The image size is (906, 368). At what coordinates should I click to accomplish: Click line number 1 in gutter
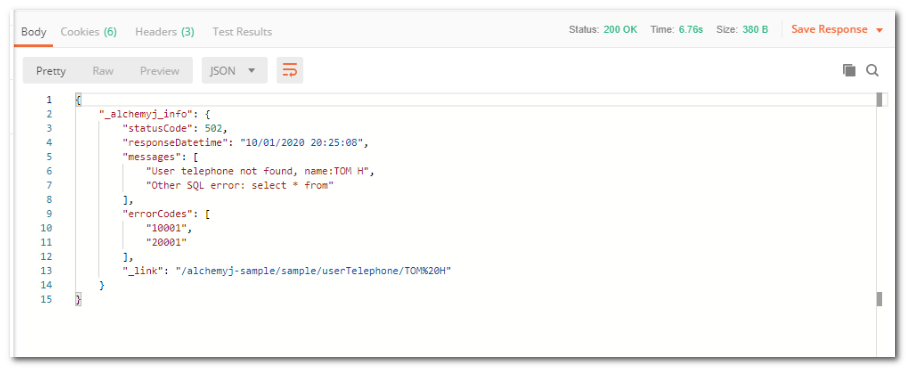[x=49, y=99]
